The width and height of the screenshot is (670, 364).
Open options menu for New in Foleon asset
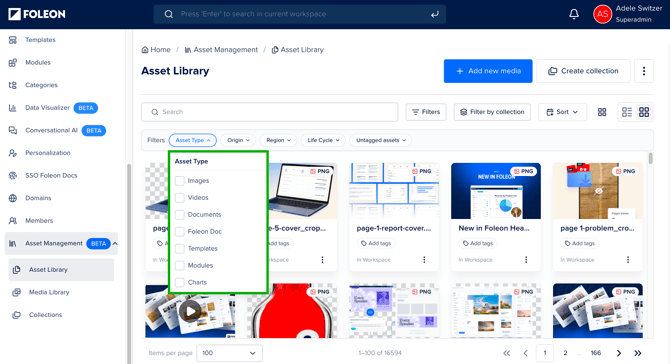pos(526,260)
